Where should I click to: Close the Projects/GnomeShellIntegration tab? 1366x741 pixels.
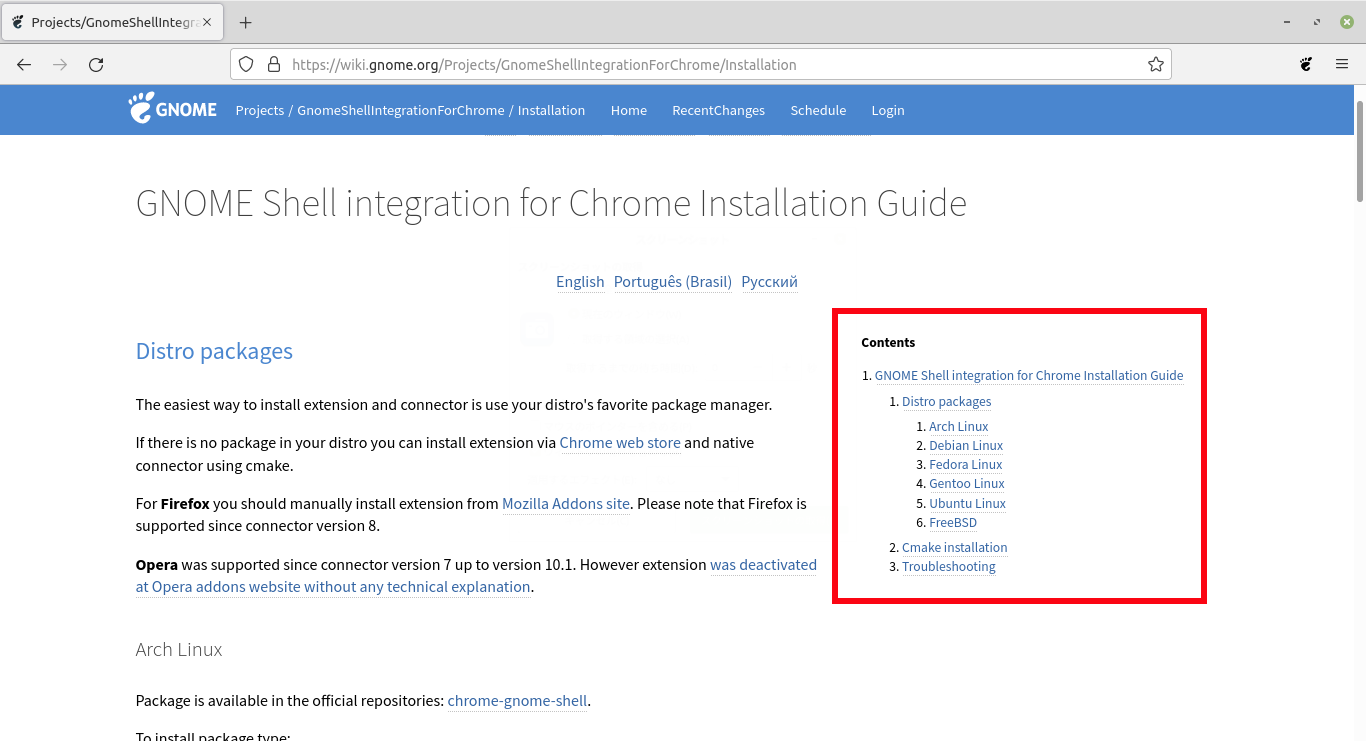click(x=207, y=22)
